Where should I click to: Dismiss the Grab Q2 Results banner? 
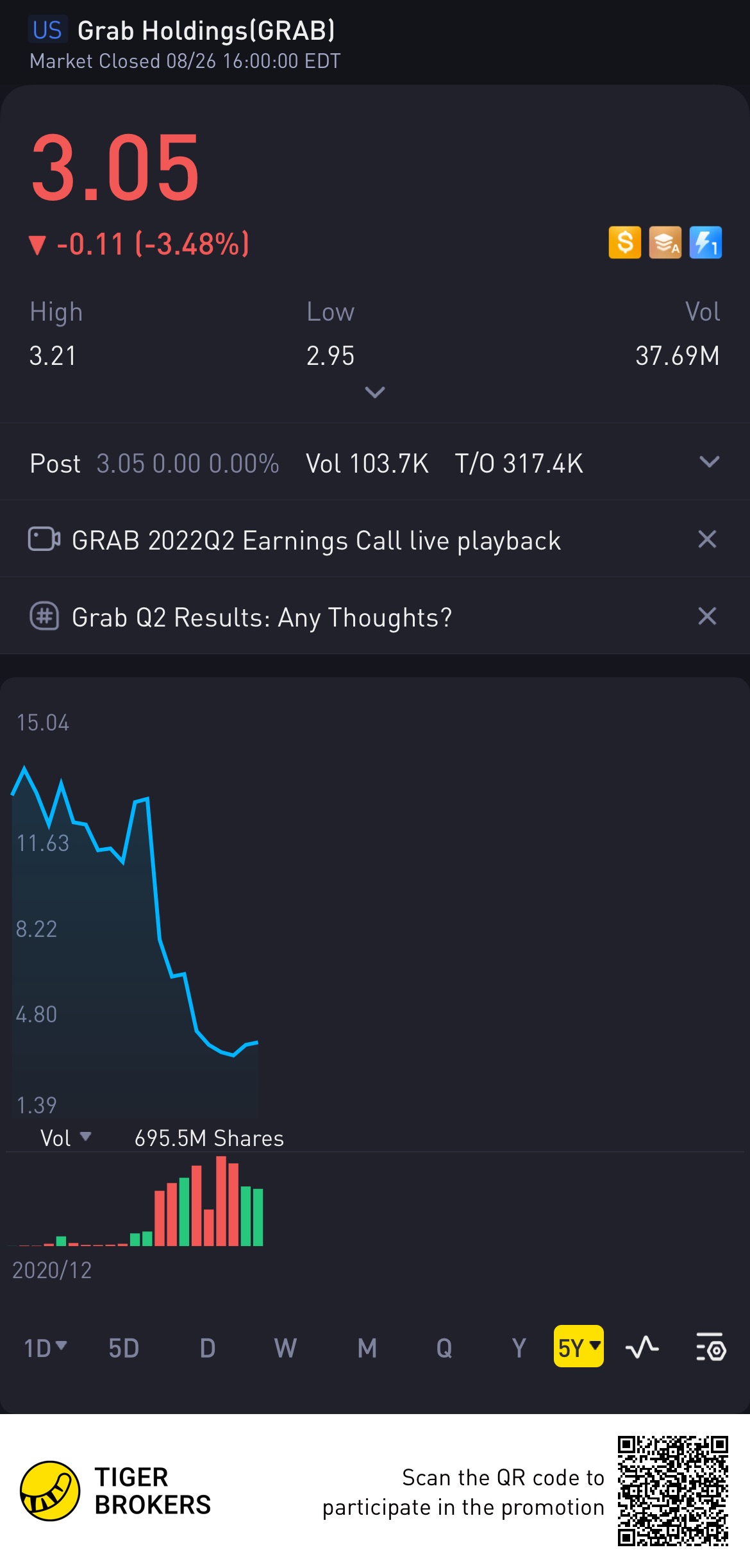coord(707,616)
